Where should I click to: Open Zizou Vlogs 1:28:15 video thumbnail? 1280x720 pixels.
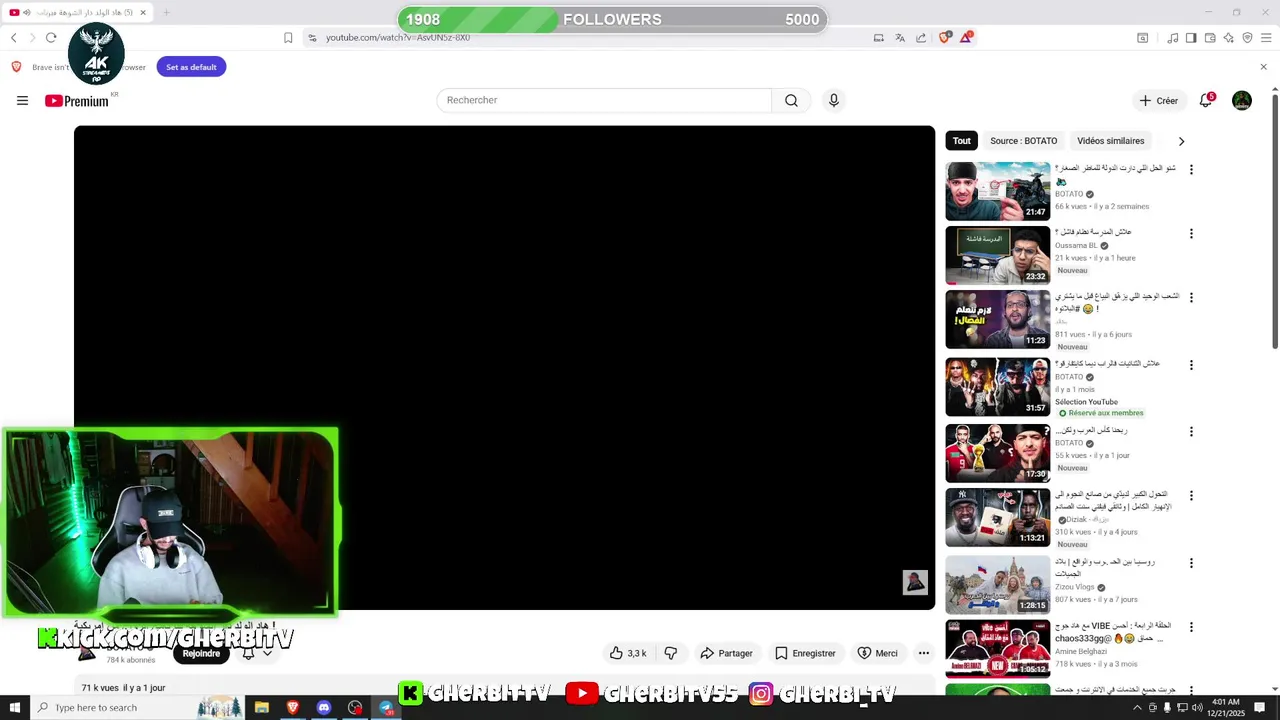(x=997, y=585)
